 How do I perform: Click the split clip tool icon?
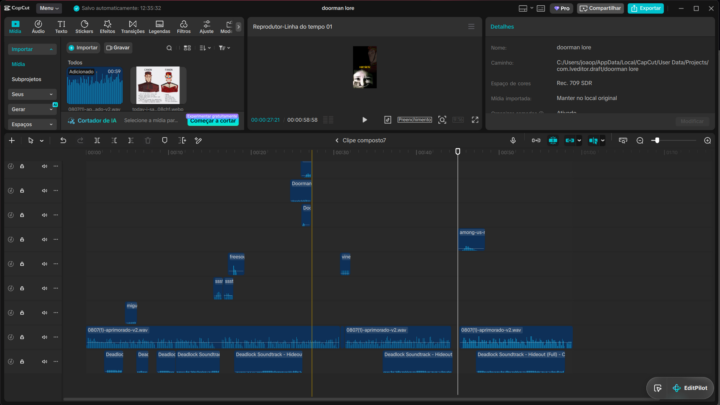point(97,141)
